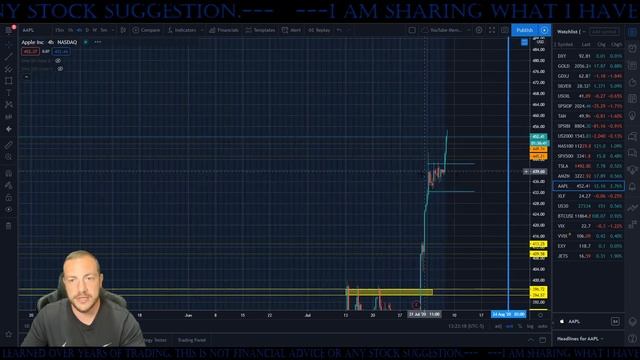The width and height of the screenshot is (640, 360).
Task: Open the Strategy Tester tab
Action: [x=156, y=340]
